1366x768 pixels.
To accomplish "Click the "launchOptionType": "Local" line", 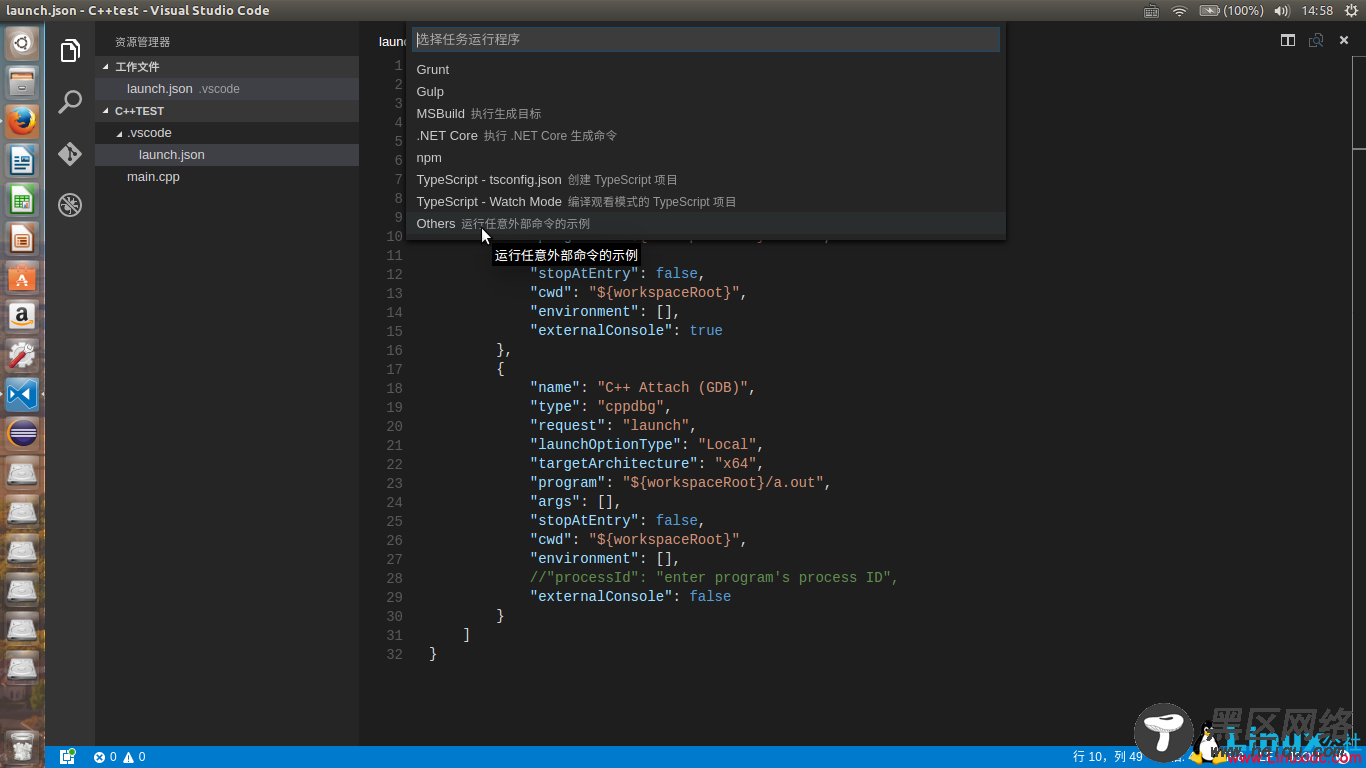I will click(647, 444).
